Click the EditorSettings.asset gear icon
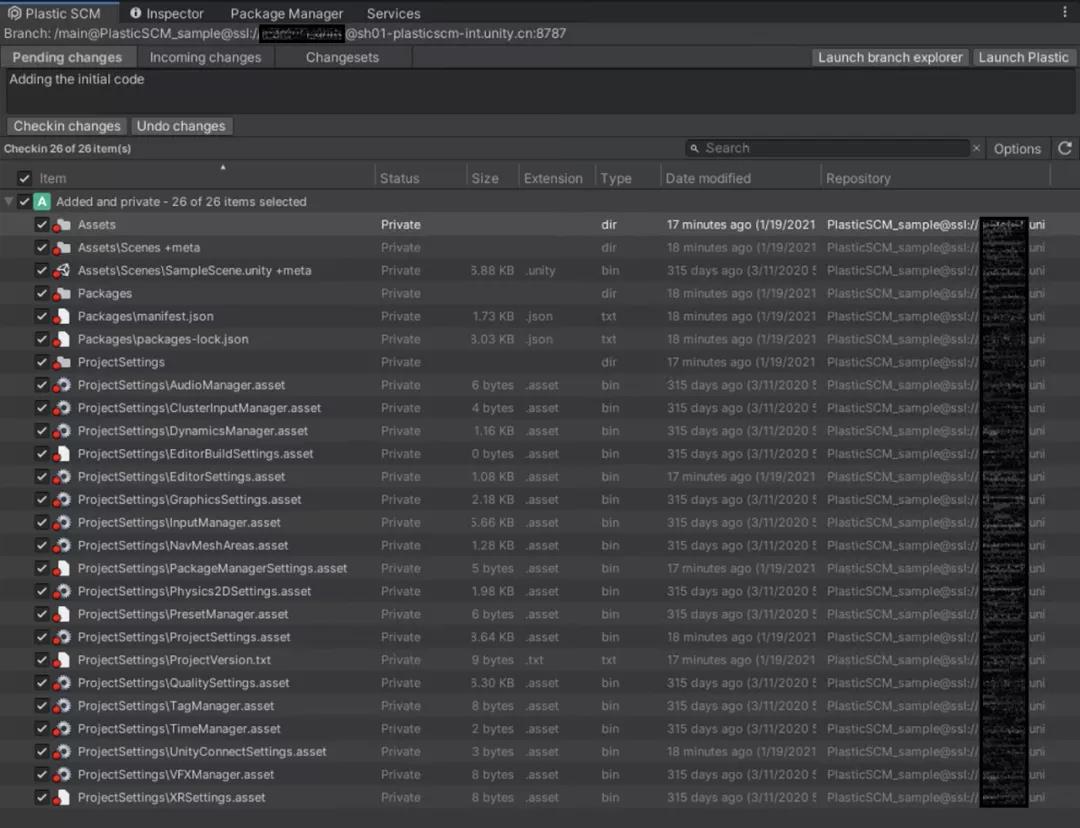 (62, 477)
